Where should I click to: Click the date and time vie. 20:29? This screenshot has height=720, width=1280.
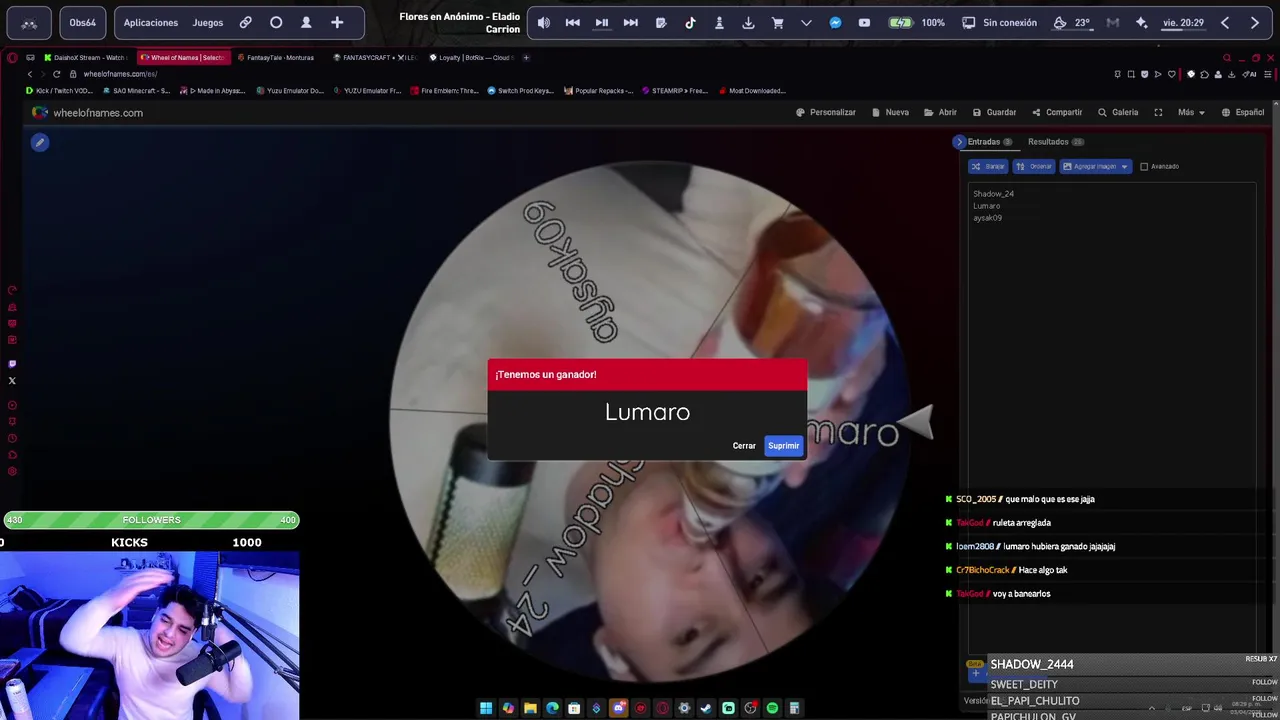tap(1183, 23)
